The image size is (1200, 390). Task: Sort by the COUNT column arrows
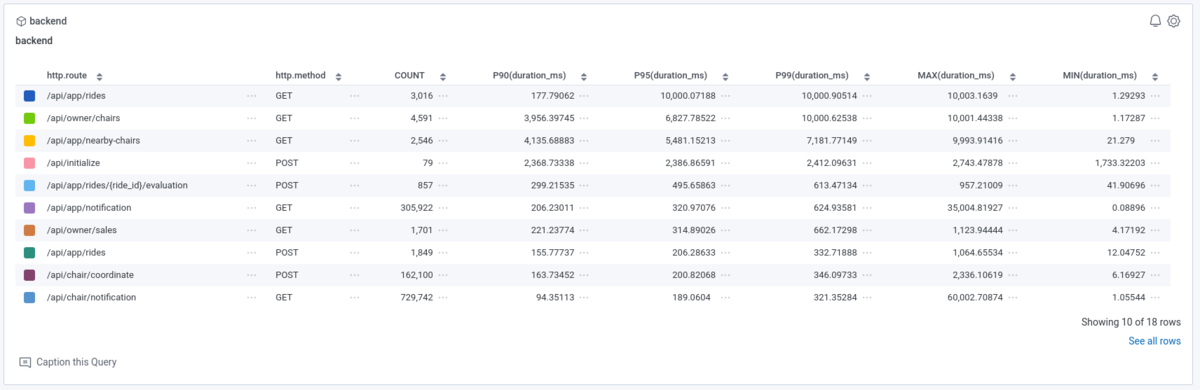(x=443, y=76)
